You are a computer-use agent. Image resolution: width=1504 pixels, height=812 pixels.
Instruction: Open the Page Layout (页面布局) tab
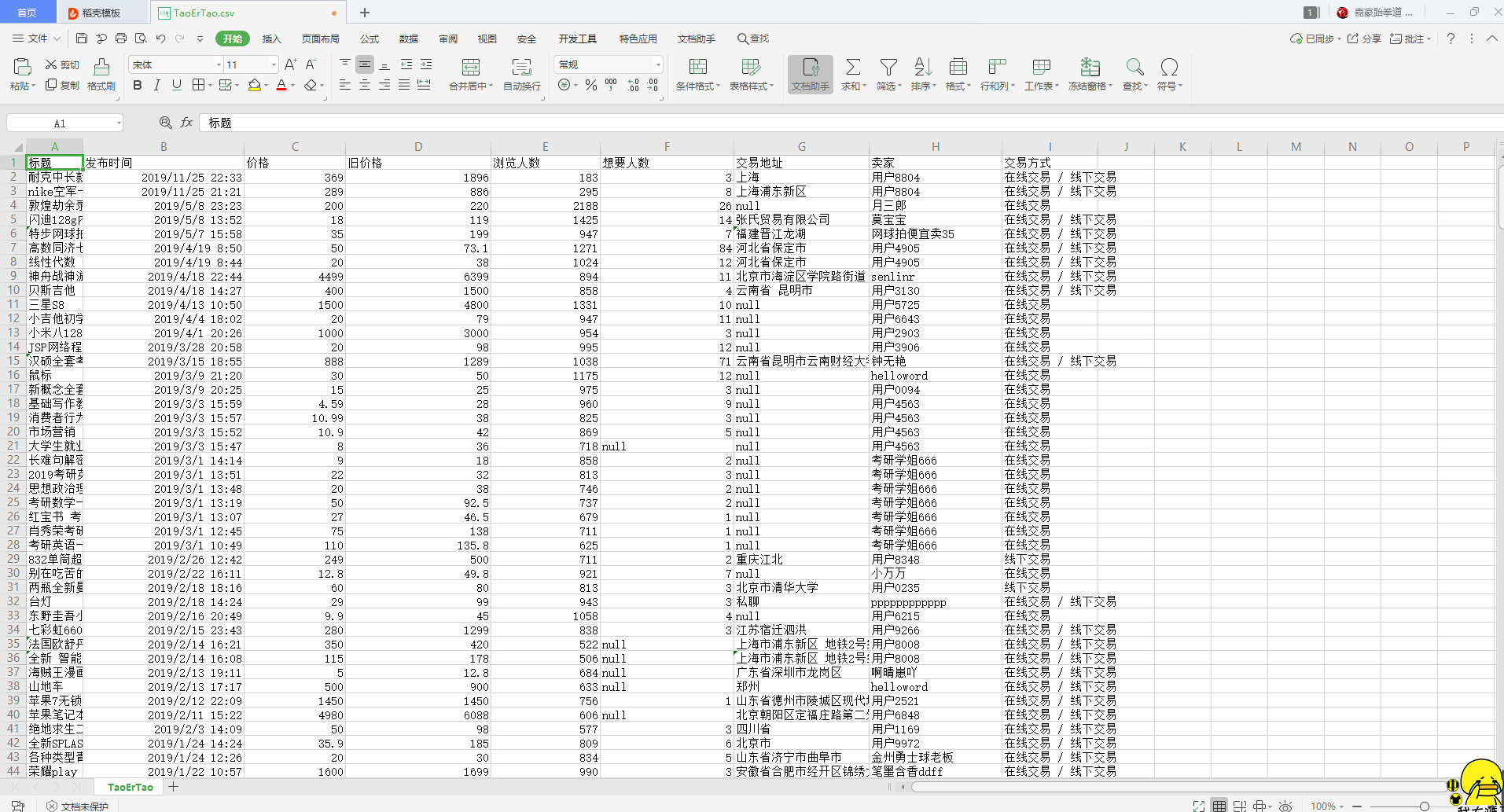point(321,39)
